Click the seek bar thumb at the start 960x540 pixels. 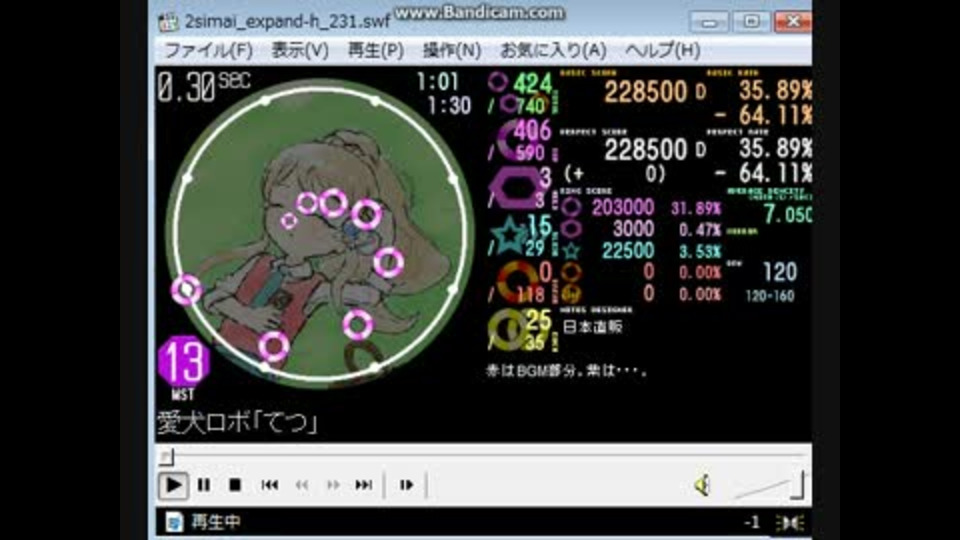[x=167, y=456]
